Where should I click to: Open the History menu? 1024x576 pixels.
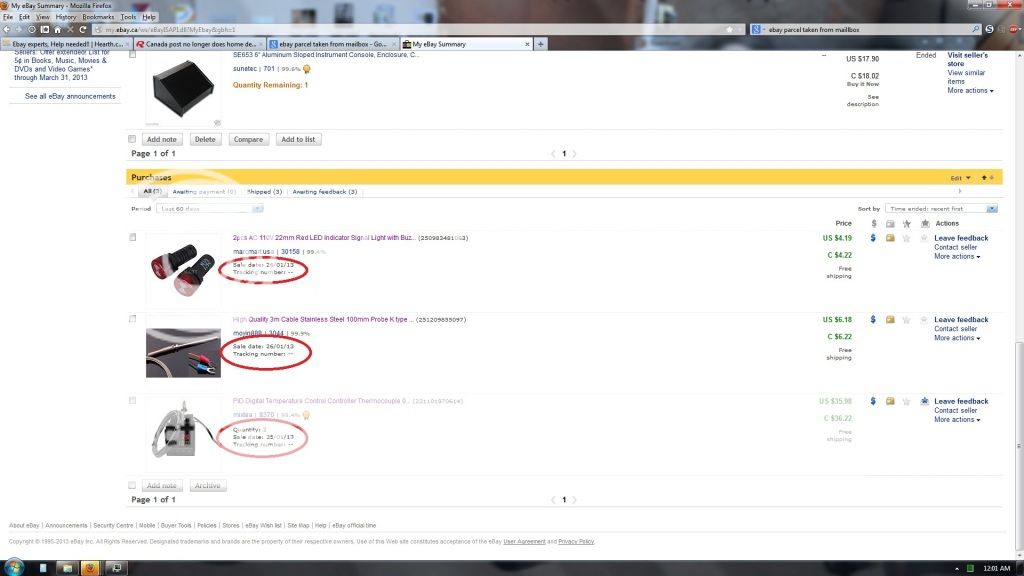(x=65, y=17)
